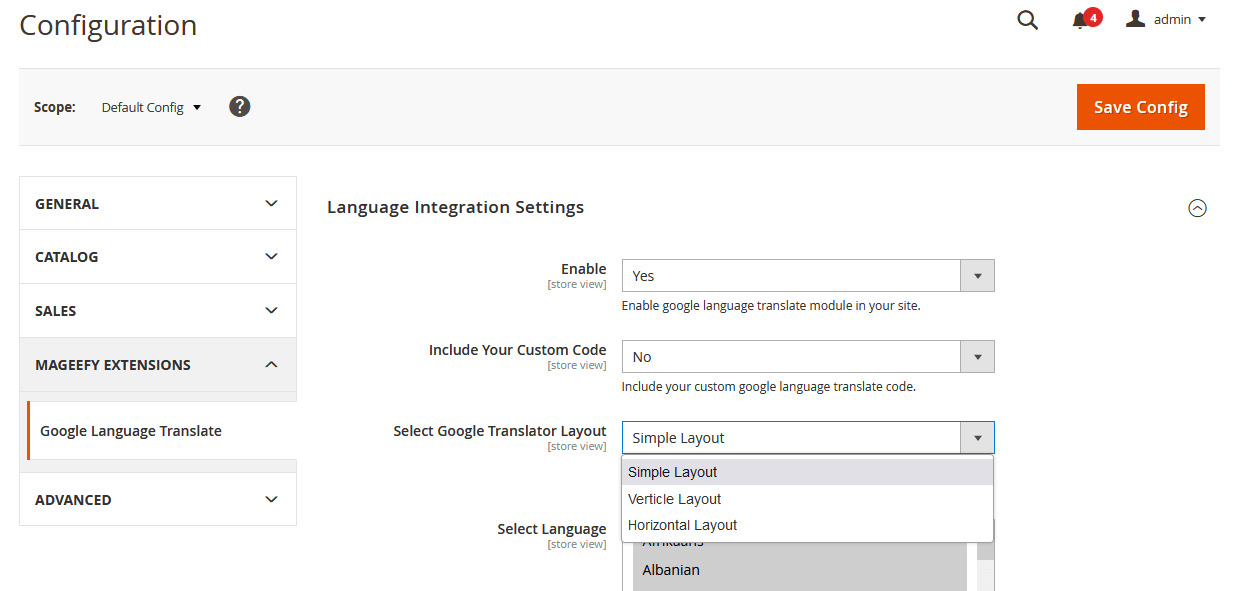Expand the CATALOG configuration section
Image resolution: width=1234 pixels, height=591 pixels.
coord(157,256)
